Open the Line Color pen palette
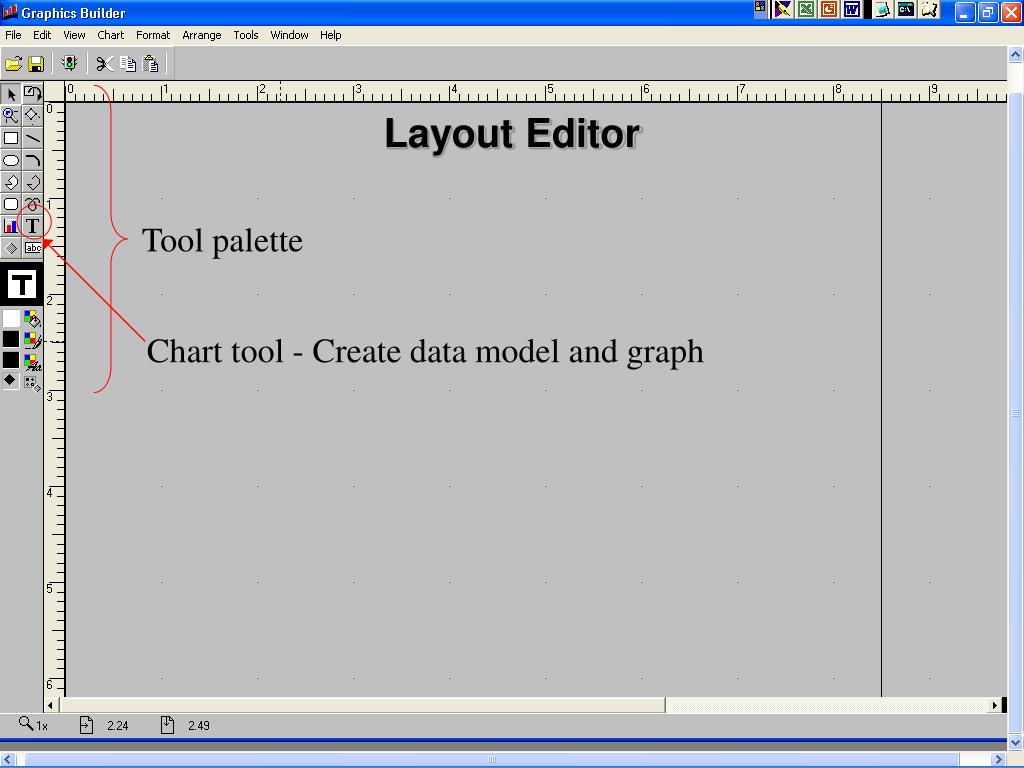The image size is (1024, 768). [32, 340]
